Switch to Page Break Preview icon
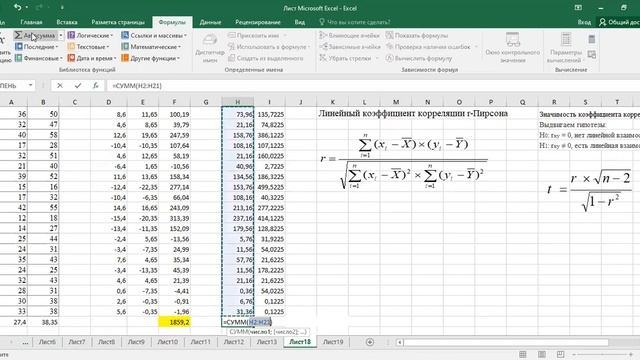The image size is (640, 360). pyautogui.click(x=560, y=354)
